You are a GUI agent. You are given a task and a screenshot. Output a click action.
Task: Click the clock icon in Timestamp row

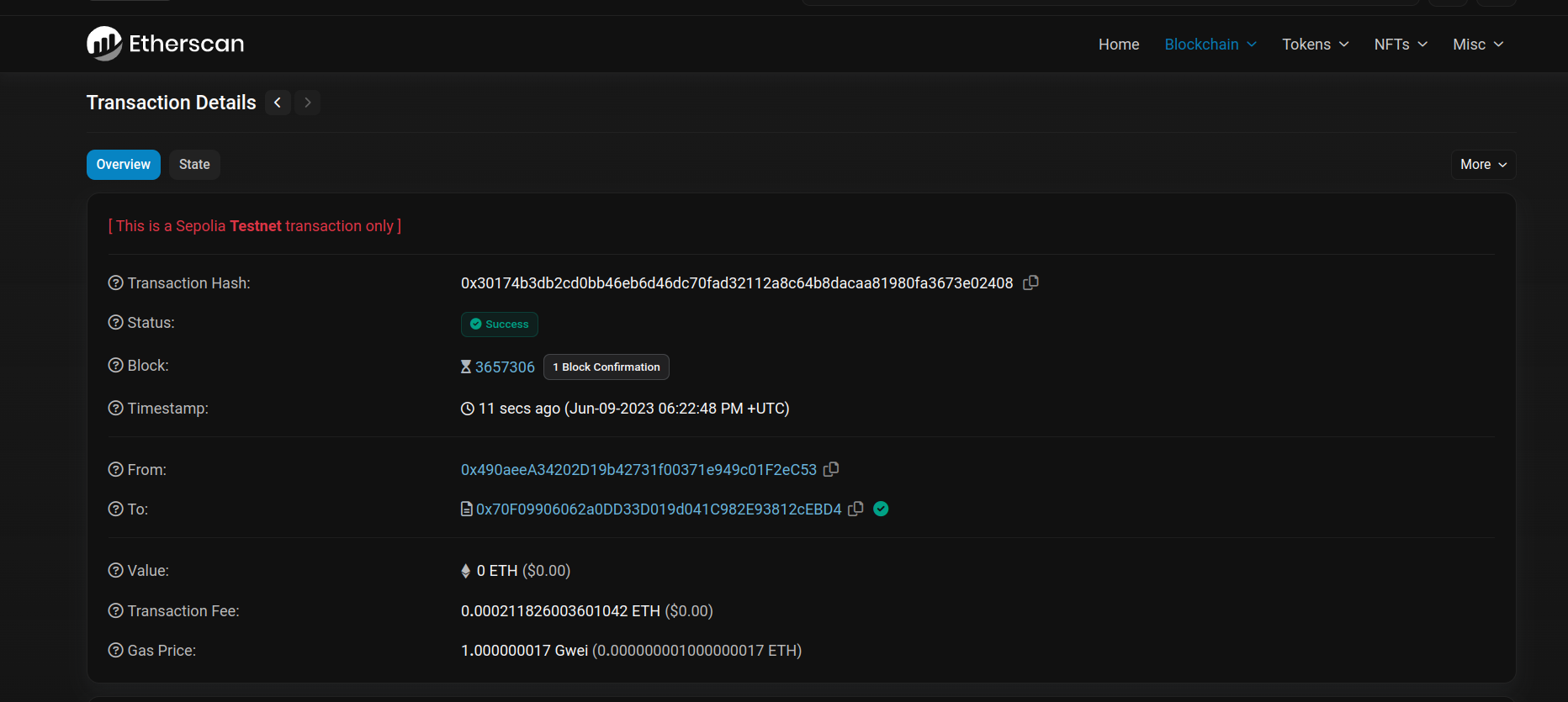coord(468,409)
